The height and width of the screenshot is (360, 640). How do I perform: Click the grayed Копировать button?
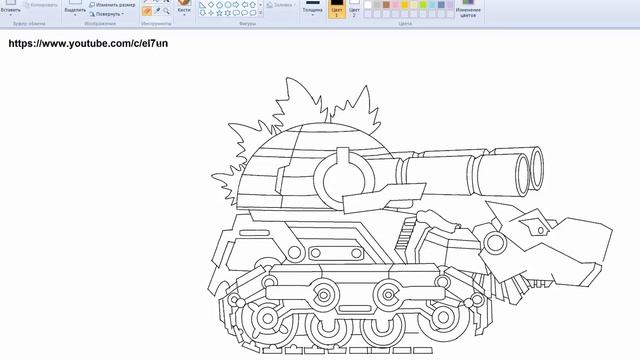tap(41, 5)
